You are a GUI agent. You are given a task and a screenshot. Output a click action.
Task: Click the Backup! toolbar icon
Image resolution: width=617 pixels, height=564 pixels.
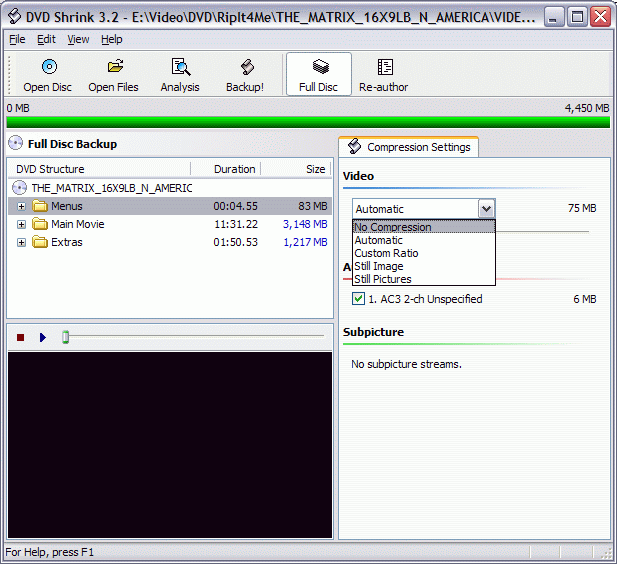(x=245, y=68)
